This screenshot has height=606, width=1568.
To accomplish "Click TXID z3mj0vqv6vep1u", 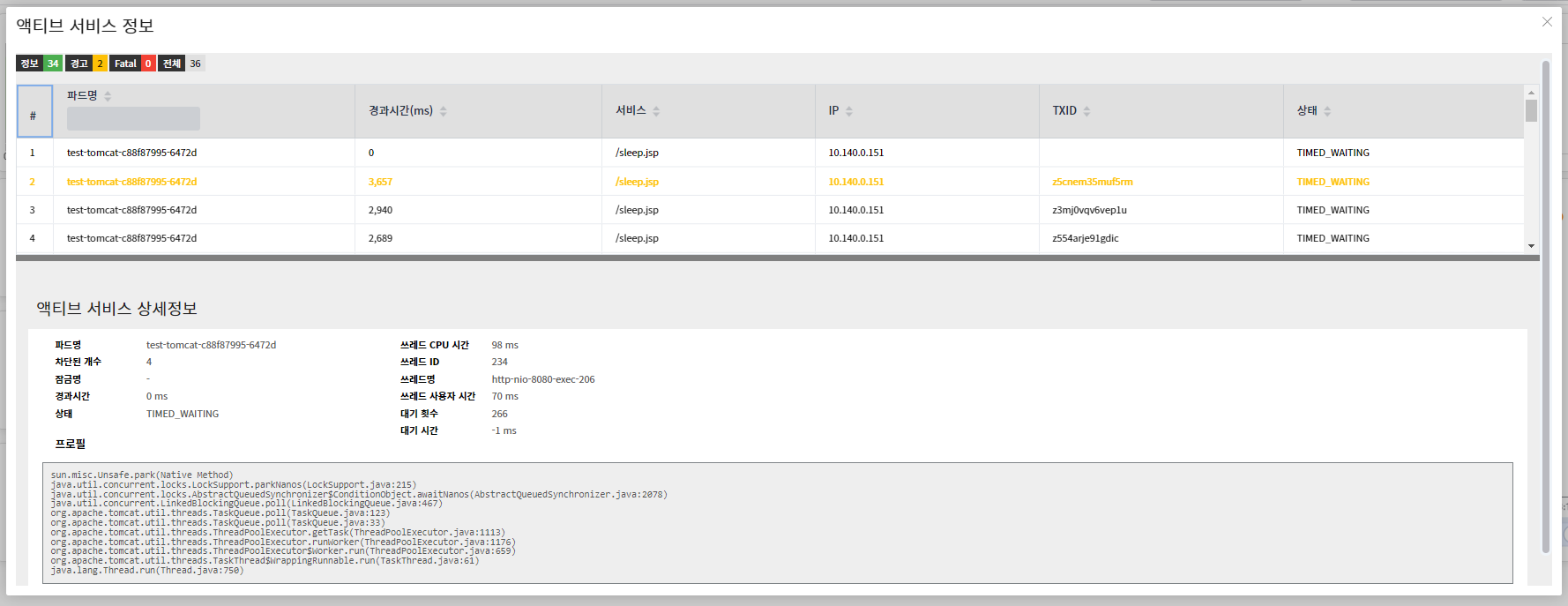I will coord(1089,210).
